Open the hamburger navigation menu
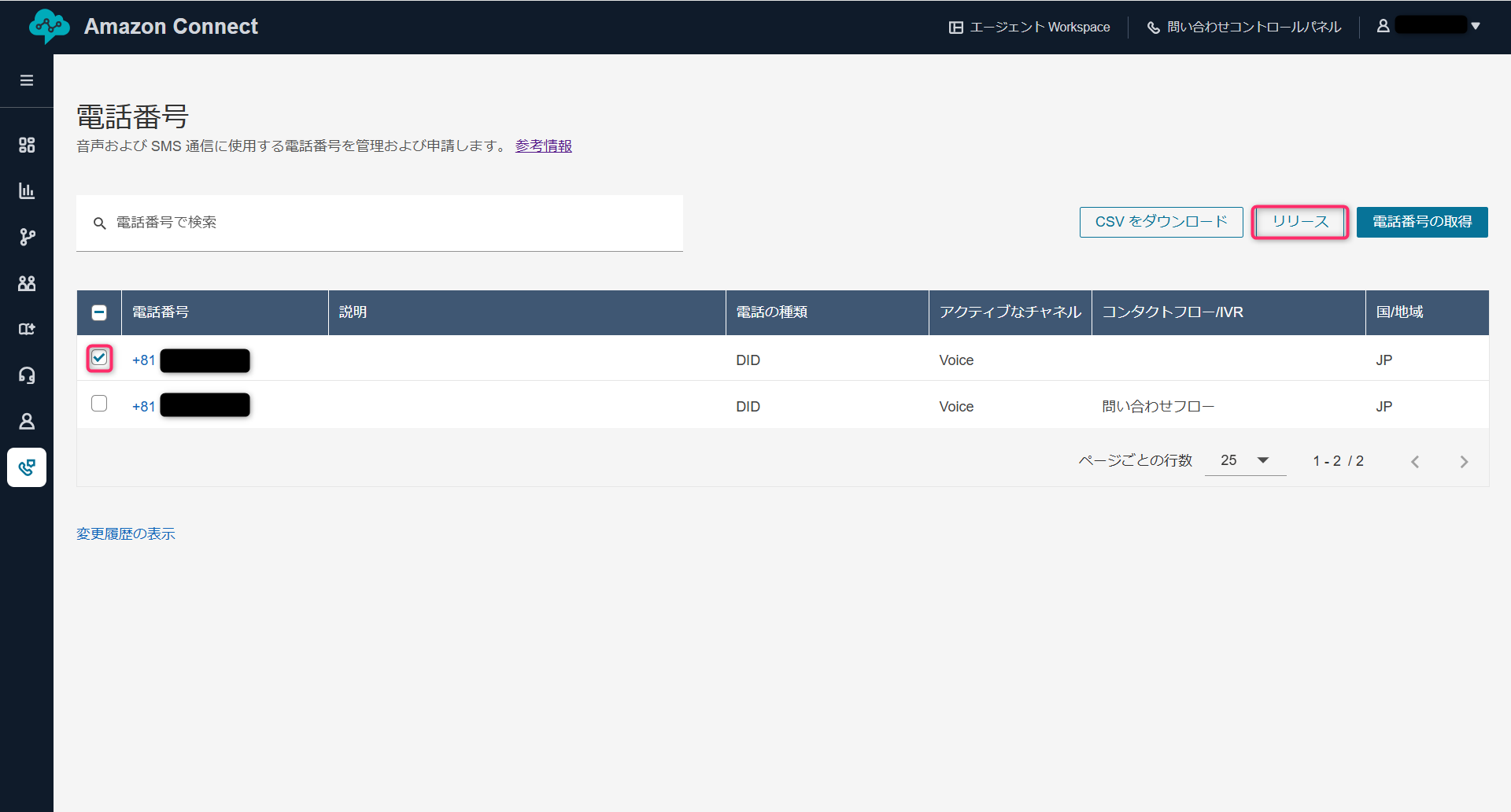The width and height of the screenshot is (1511, 812). (x=27, y=80)
